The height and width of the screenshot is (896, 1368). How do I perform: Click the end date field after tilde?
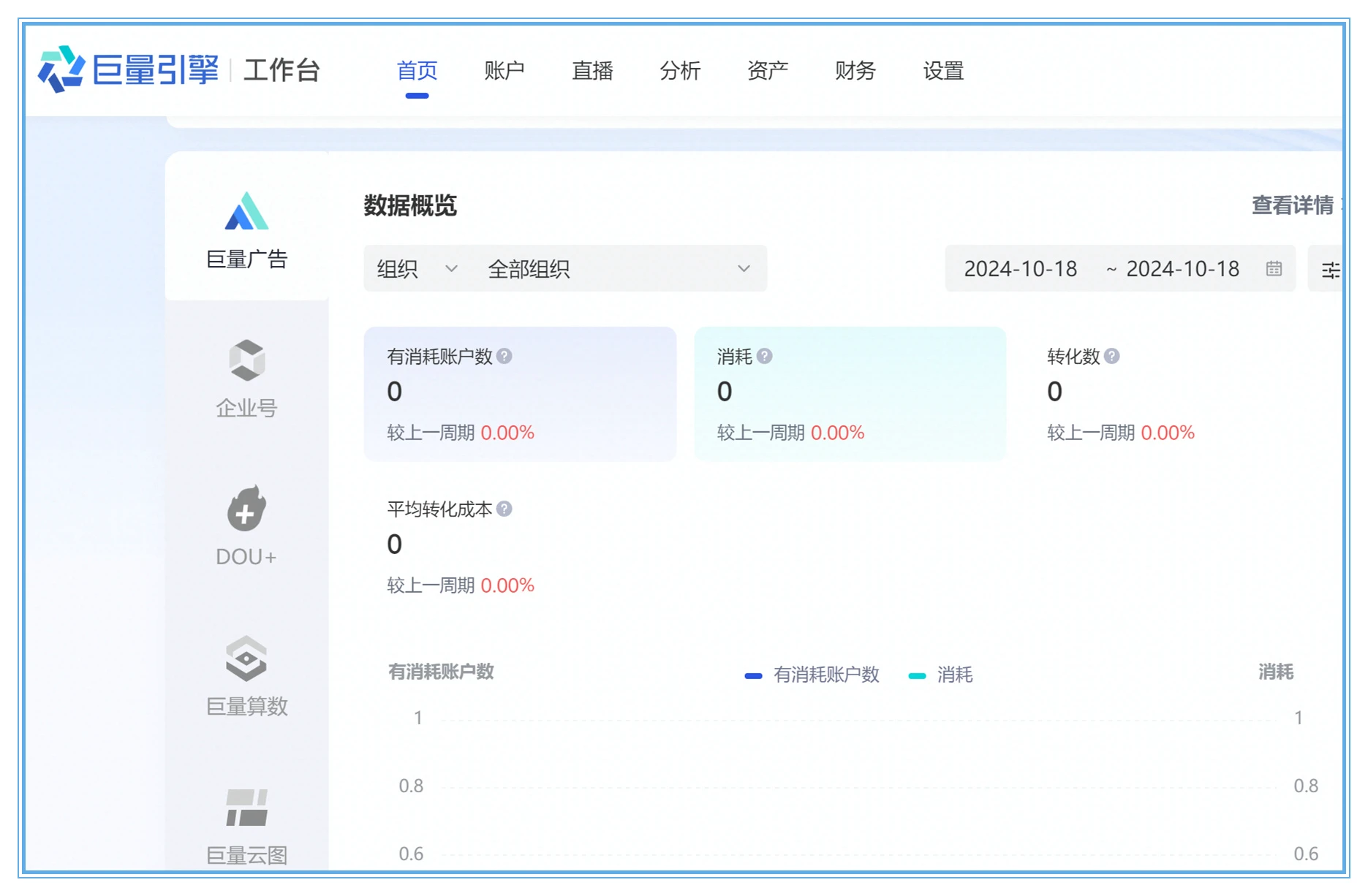(x=1182, y=269)
